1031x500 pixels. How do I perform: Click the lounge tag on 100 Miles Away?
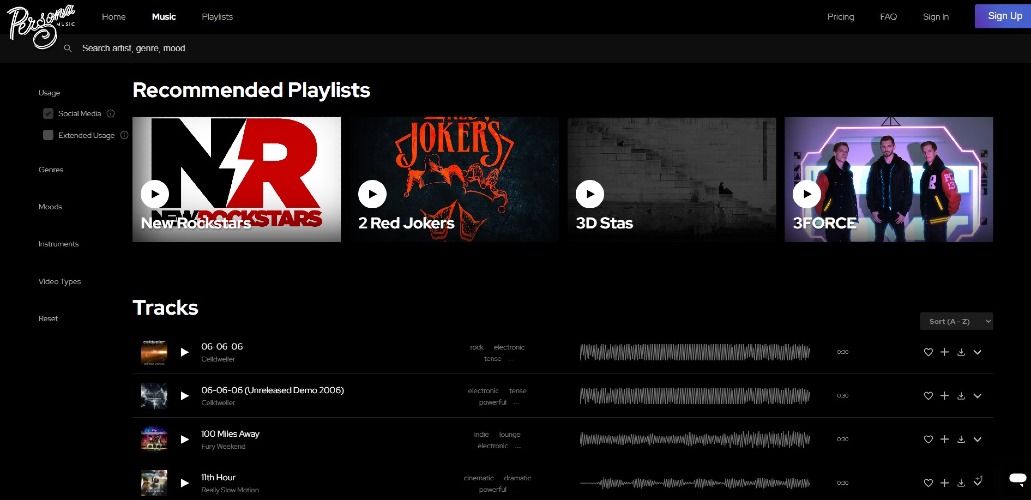point(510,435)
